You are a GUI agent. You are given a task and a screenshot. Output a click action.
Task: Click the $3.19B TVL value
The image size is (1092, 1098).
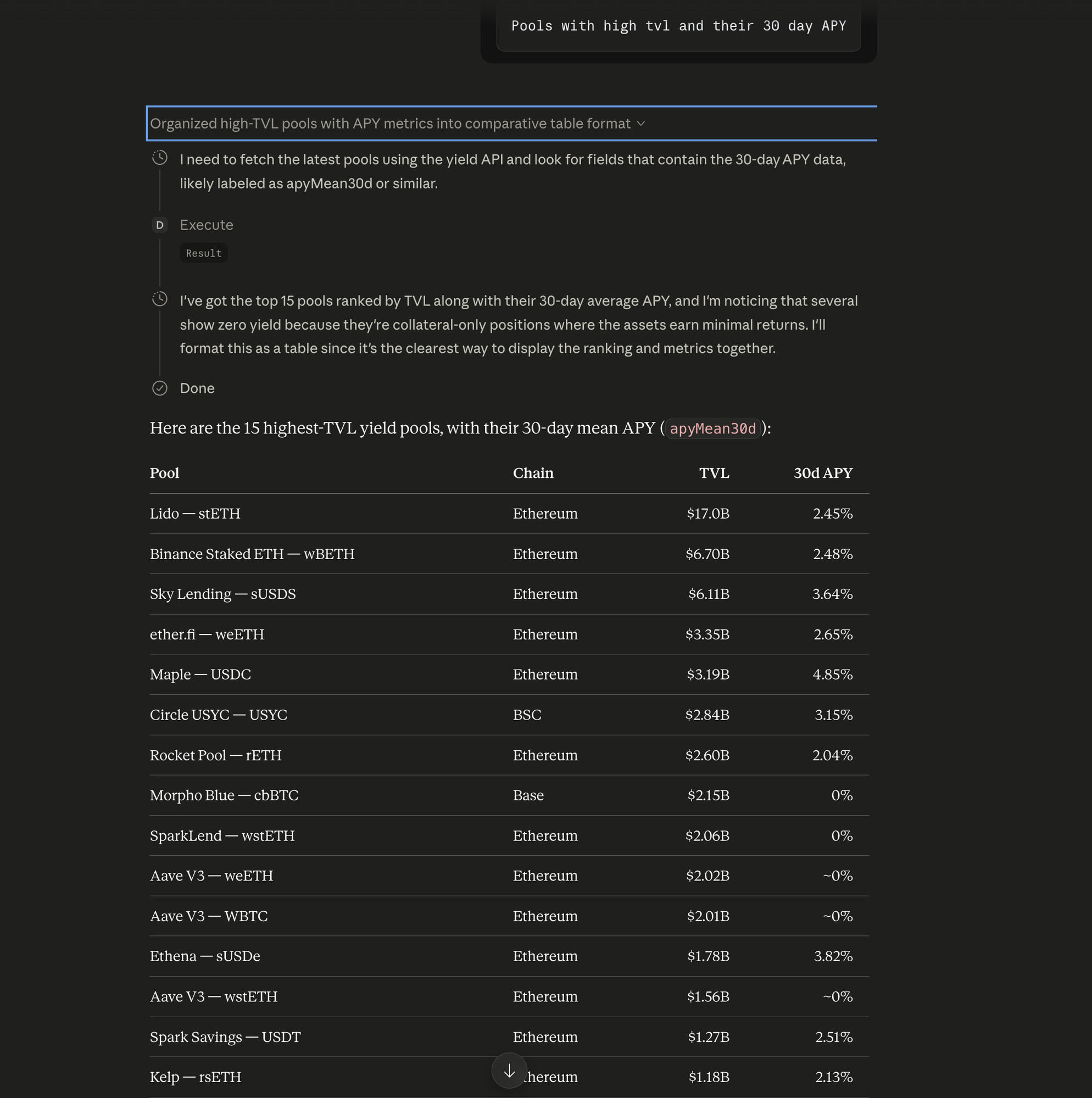coord(707,674)
